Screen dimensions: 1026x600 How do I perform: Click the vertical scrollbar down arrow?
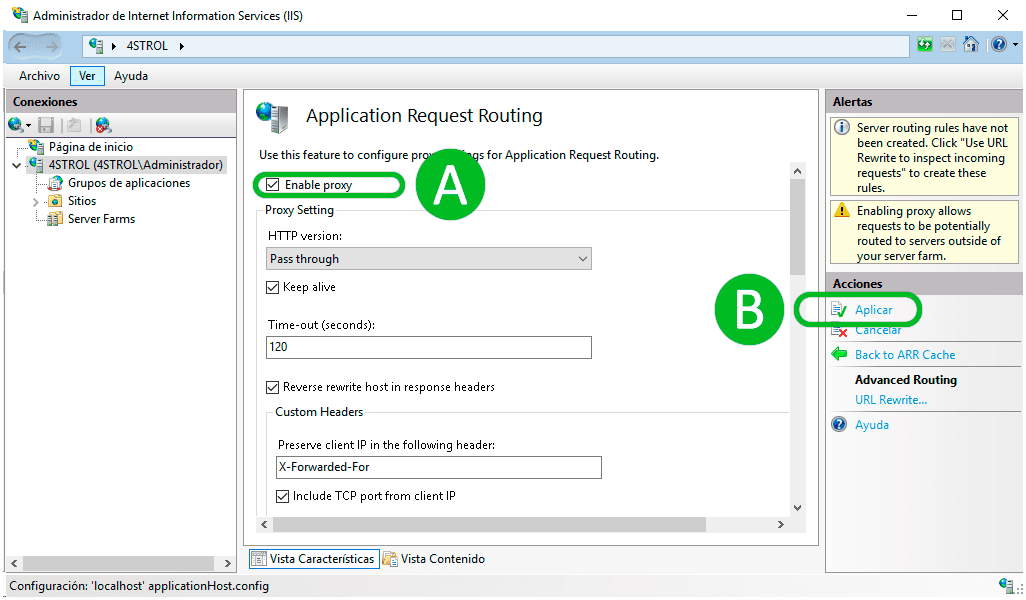797,508
